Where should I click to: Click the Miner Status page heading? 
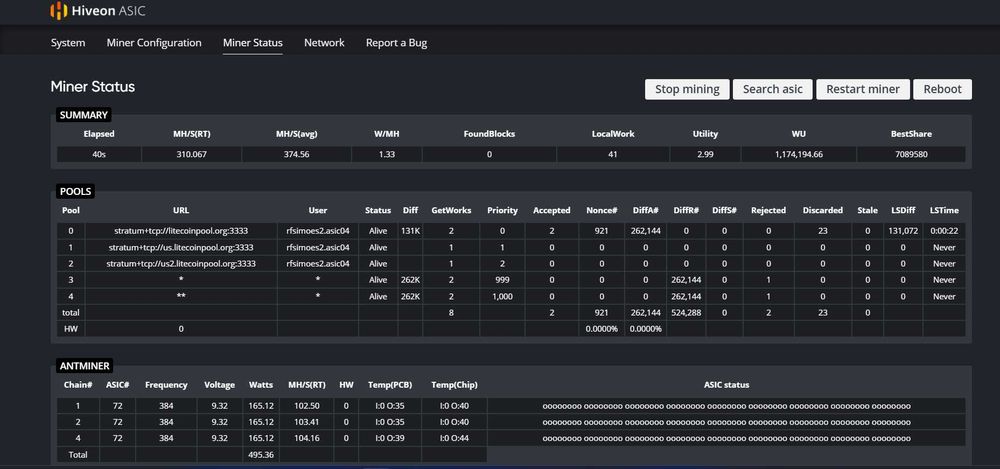tap(93, 87)
